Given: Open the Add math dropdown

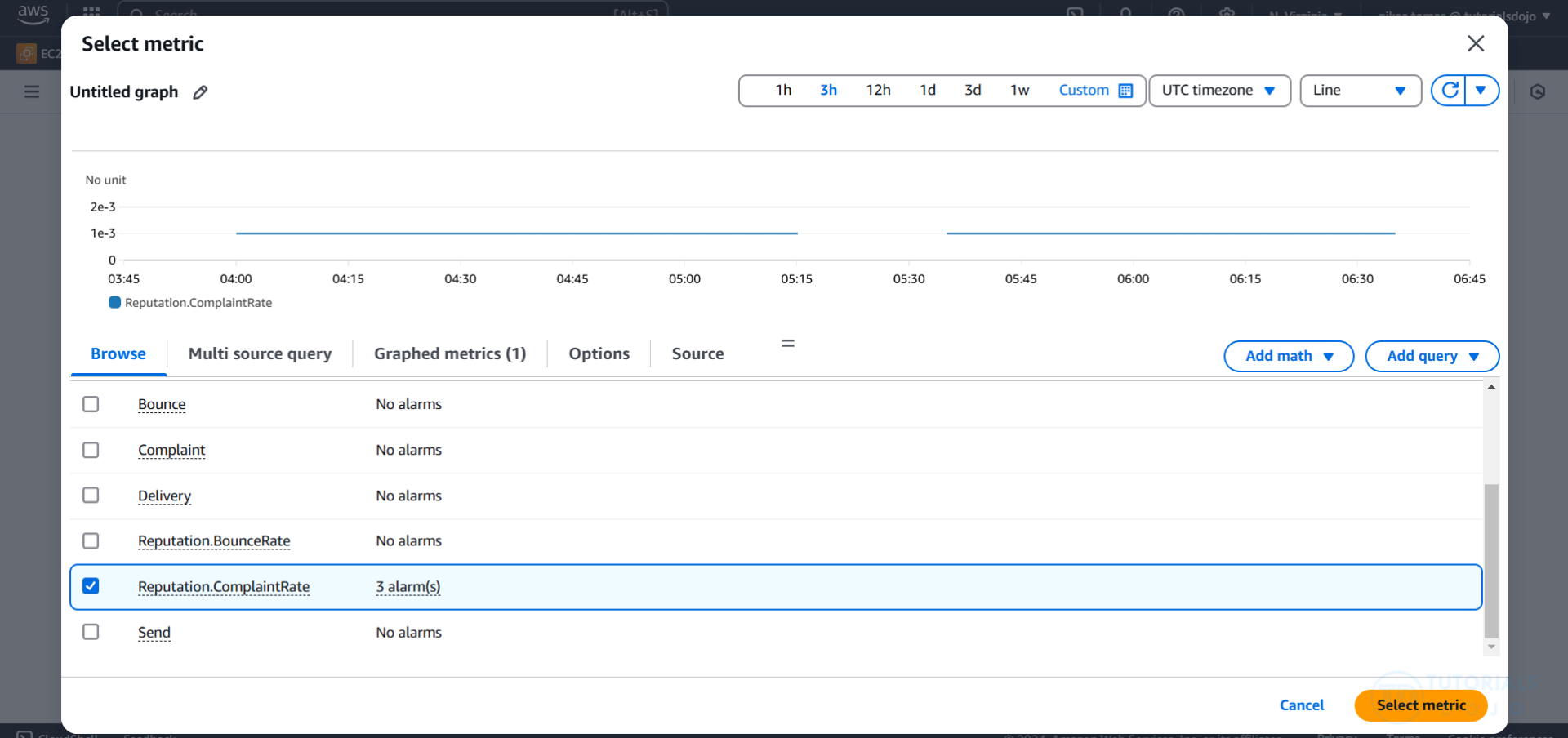Looking at the screenshot, I should [1289, 356].
